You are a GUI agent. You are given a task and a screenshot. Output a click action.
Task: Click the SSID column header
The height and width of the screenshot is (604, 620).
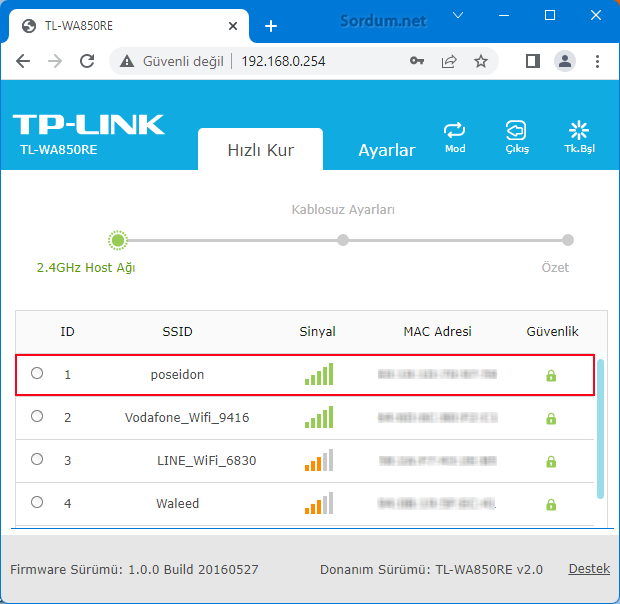[x=177, y=331]
